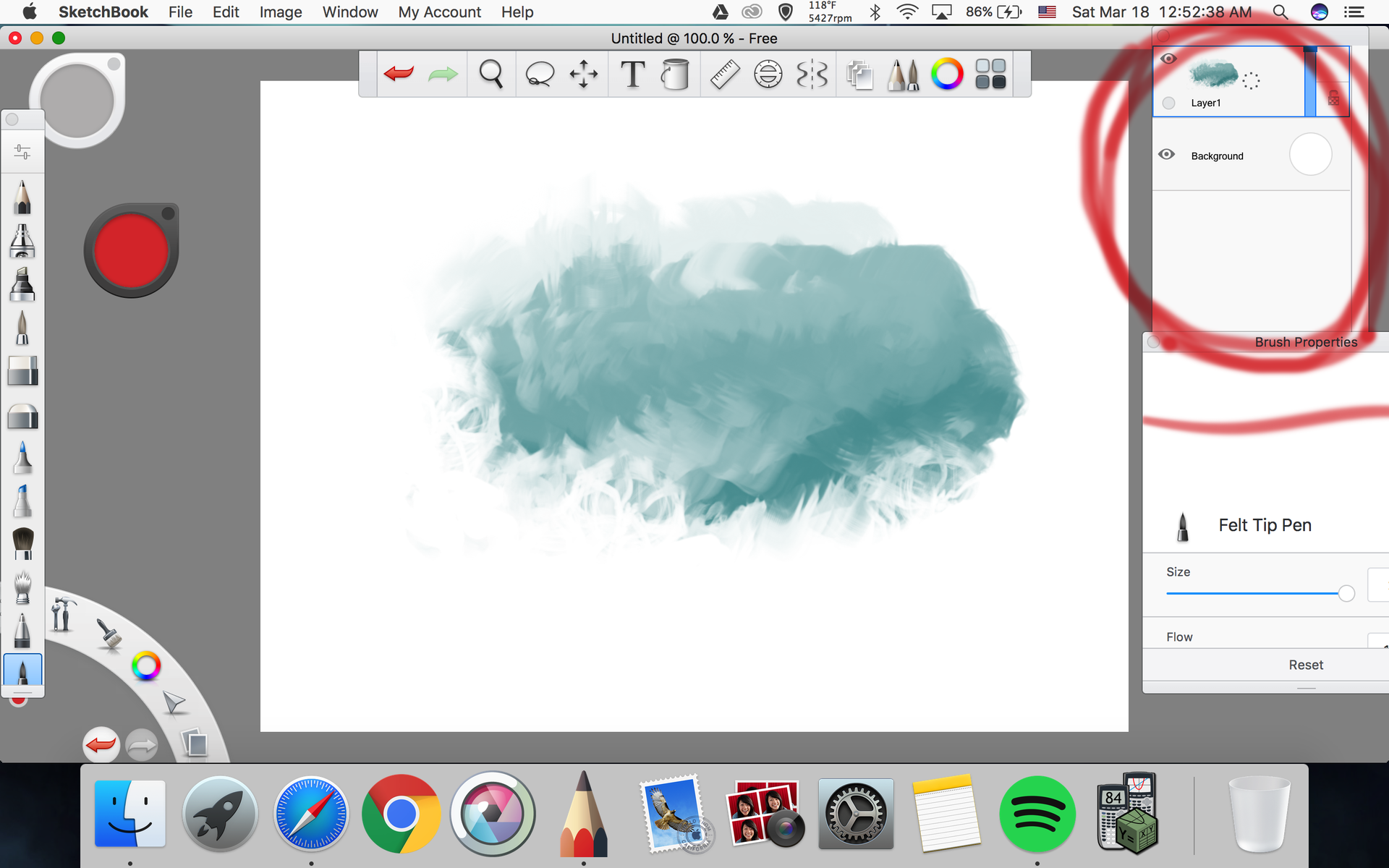Click the gray brush puck
This screenshot has width=1389, height=868.
click(x=77, y=100)
